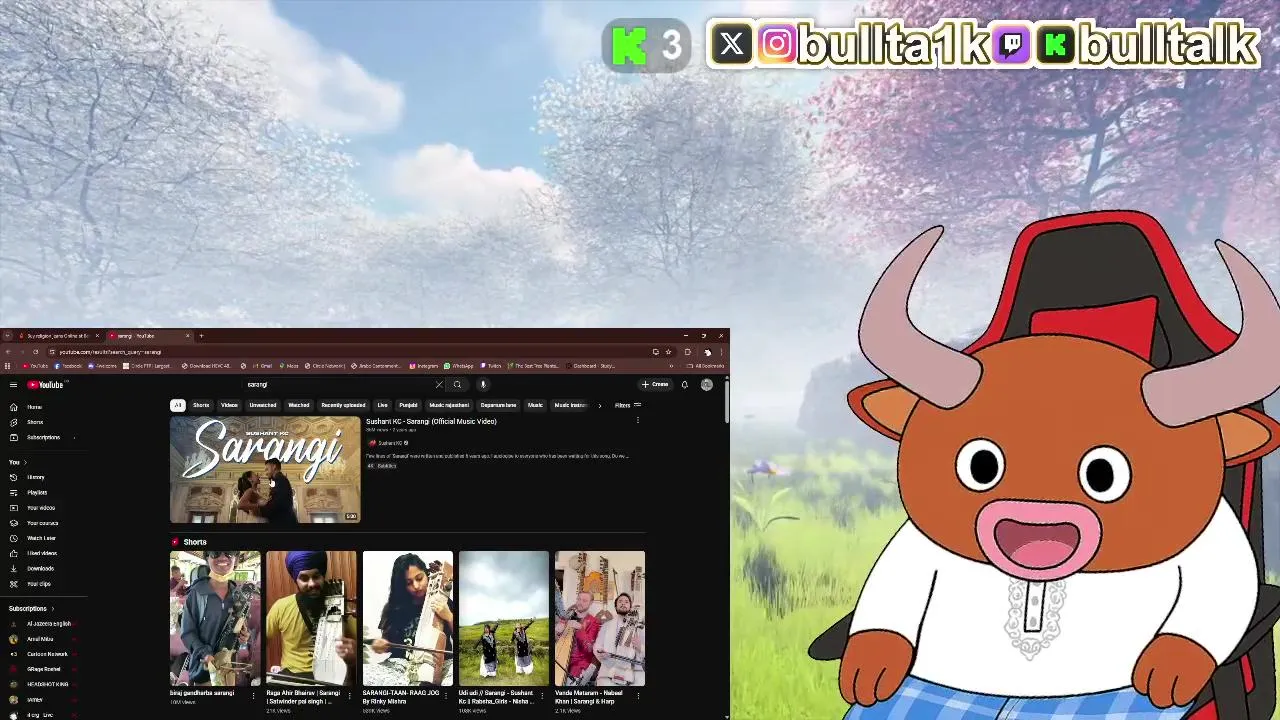Screen dimensions: 1280x720
Task: Click the browser address bar
Action: pos(350,352)
